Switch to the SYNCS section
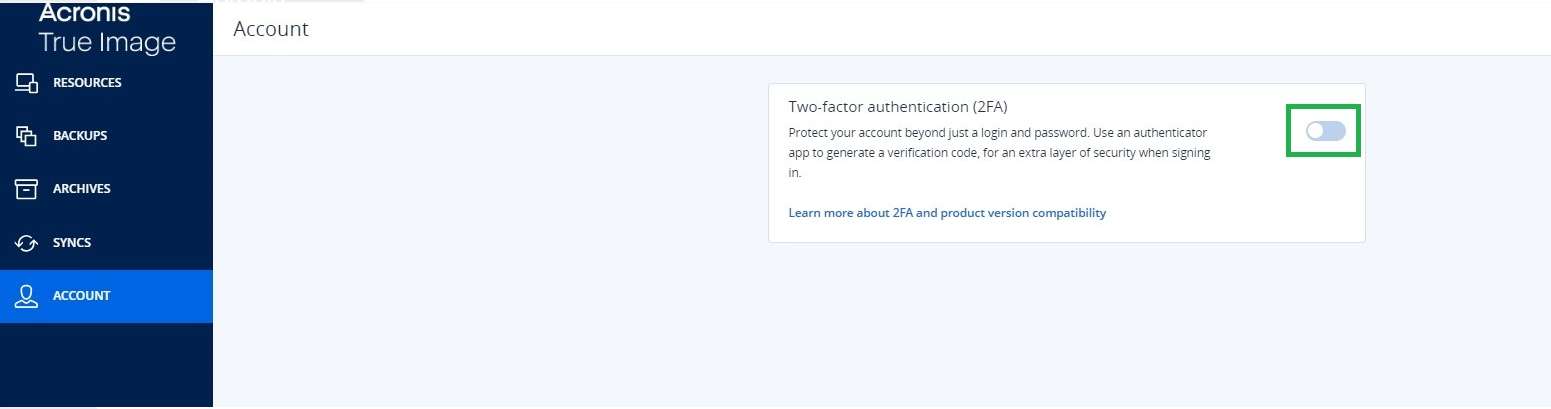The image size is (1551, 409). 72,243
